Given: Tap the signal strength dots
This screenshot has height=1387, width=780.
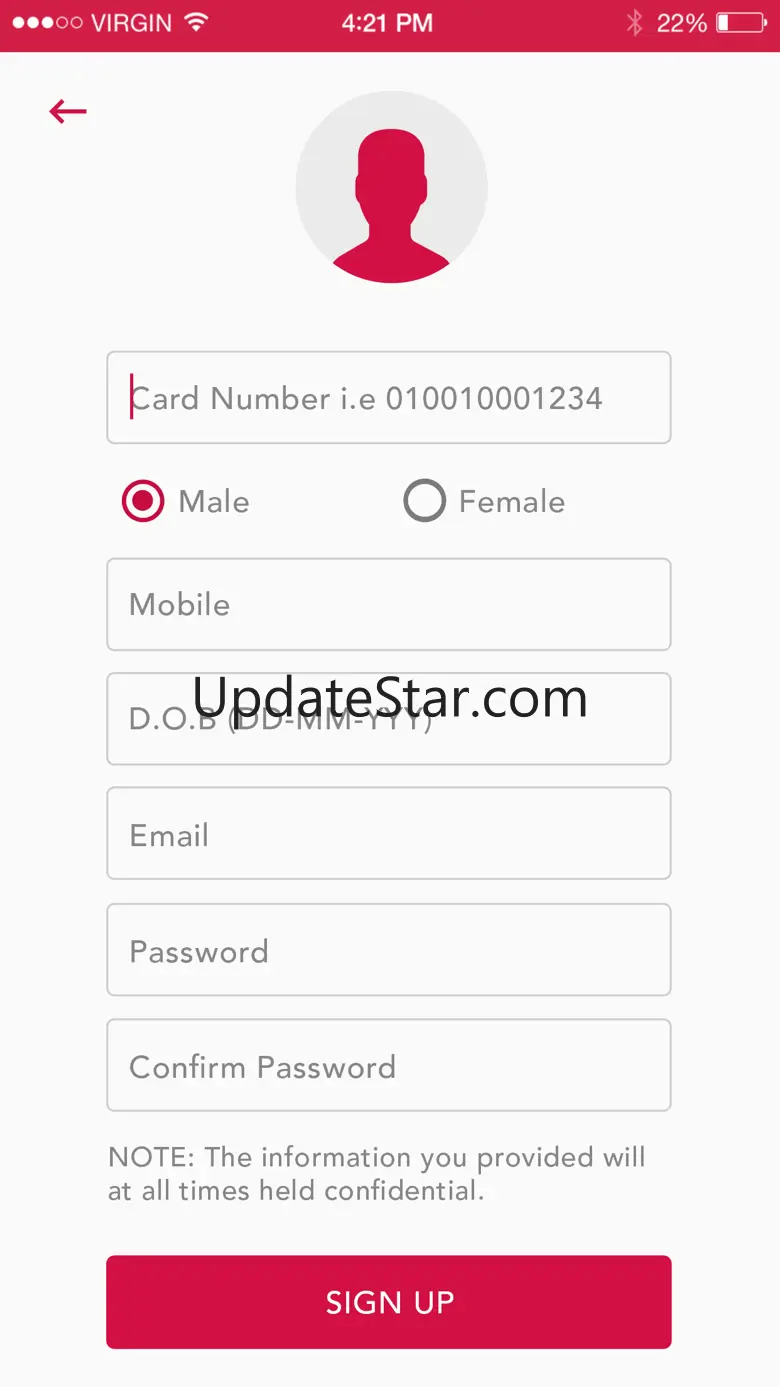Looking at the screenshot, I should 47,23.
